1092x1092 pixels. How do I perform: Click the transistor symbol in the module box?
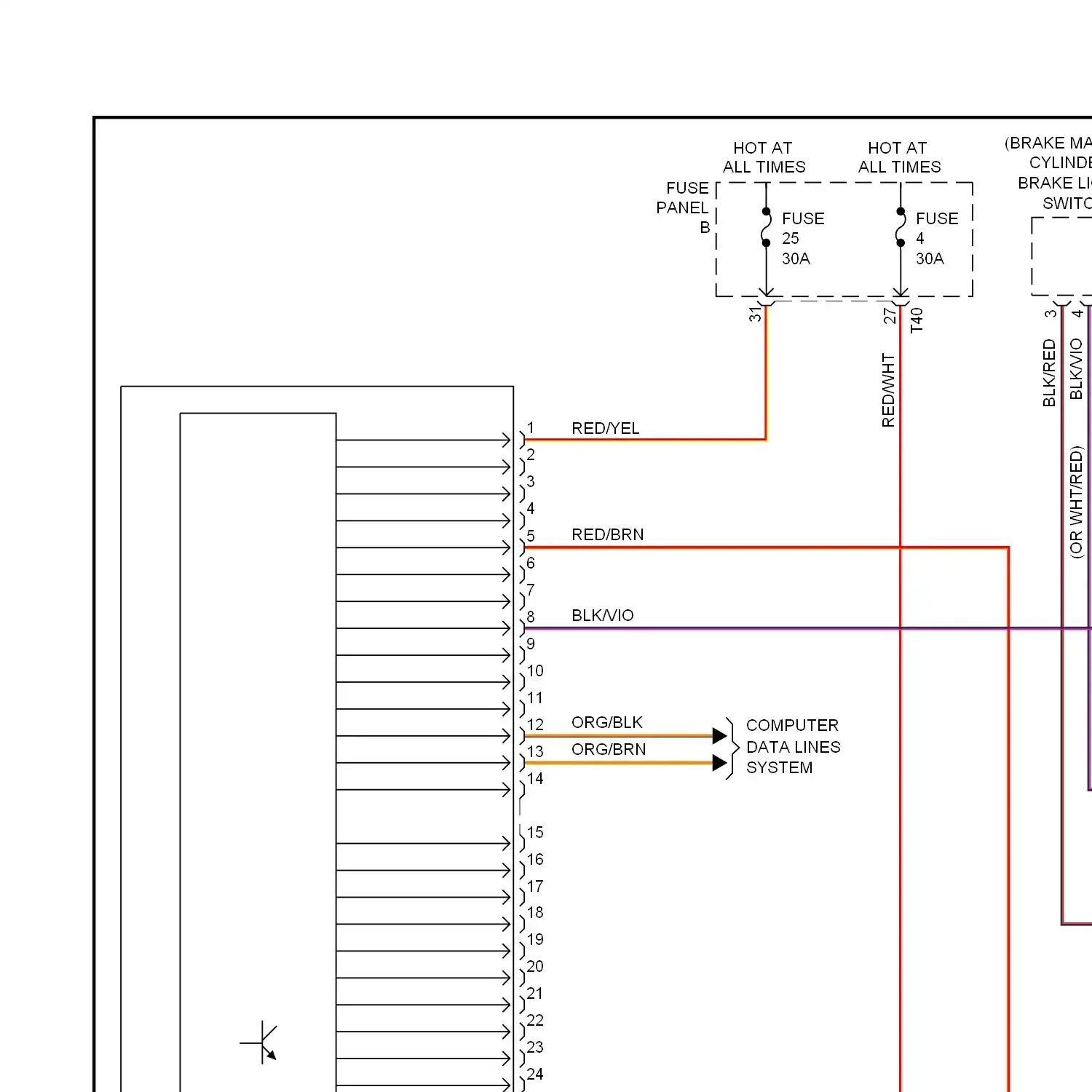pos(260,1042)
